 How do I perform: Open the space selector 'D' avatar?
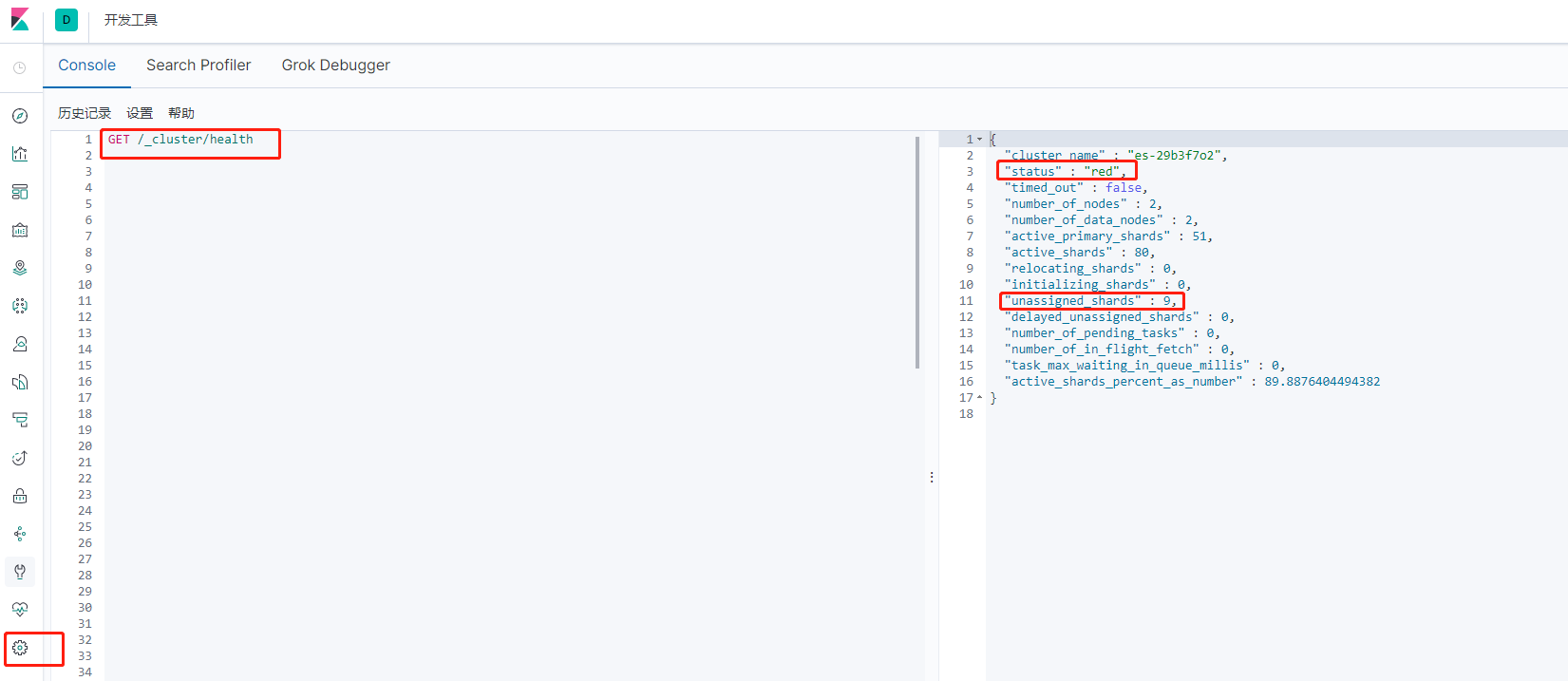click(66, 20)
